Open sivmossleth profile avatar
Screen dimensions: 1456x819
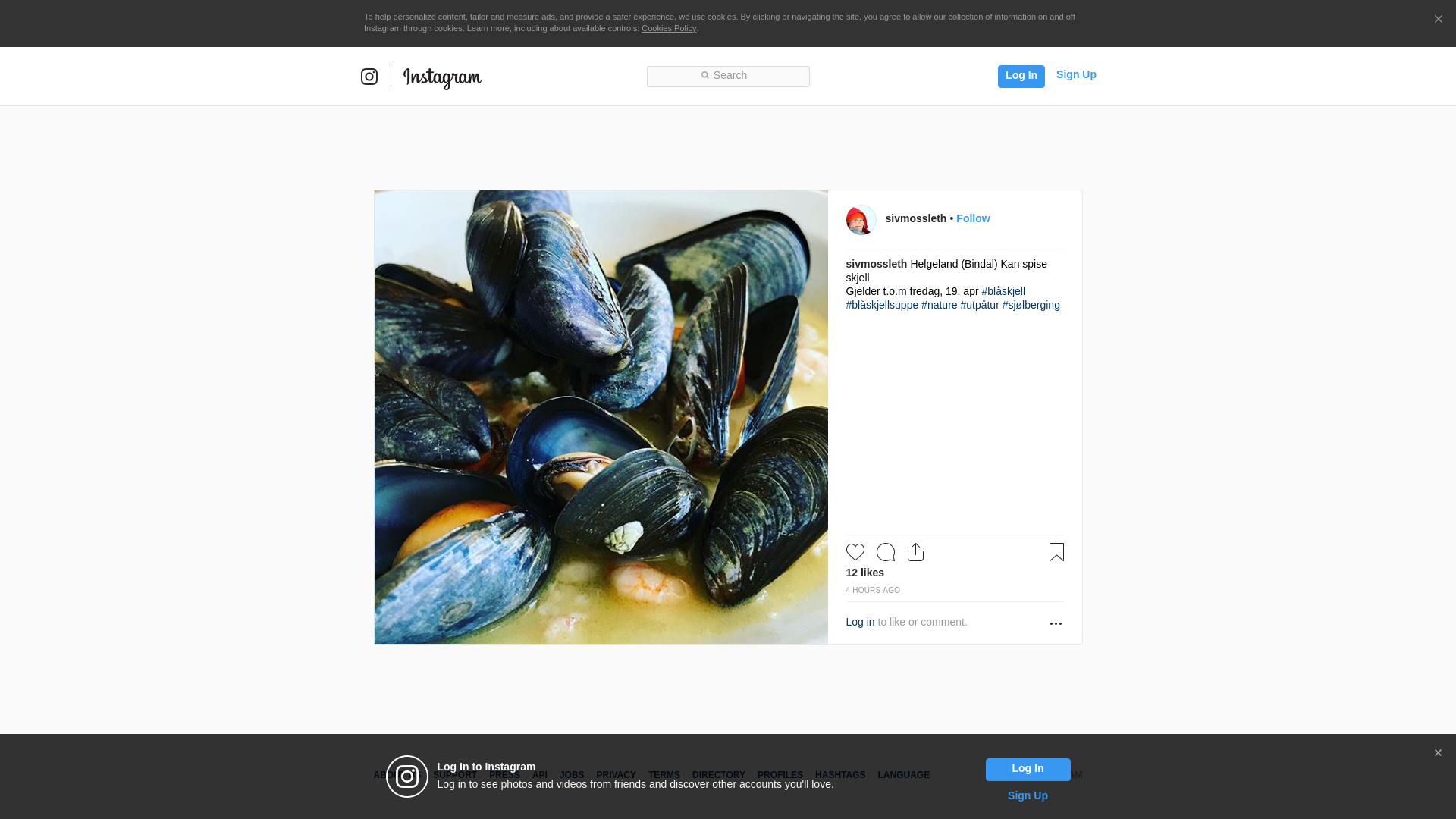coord(861,220)
